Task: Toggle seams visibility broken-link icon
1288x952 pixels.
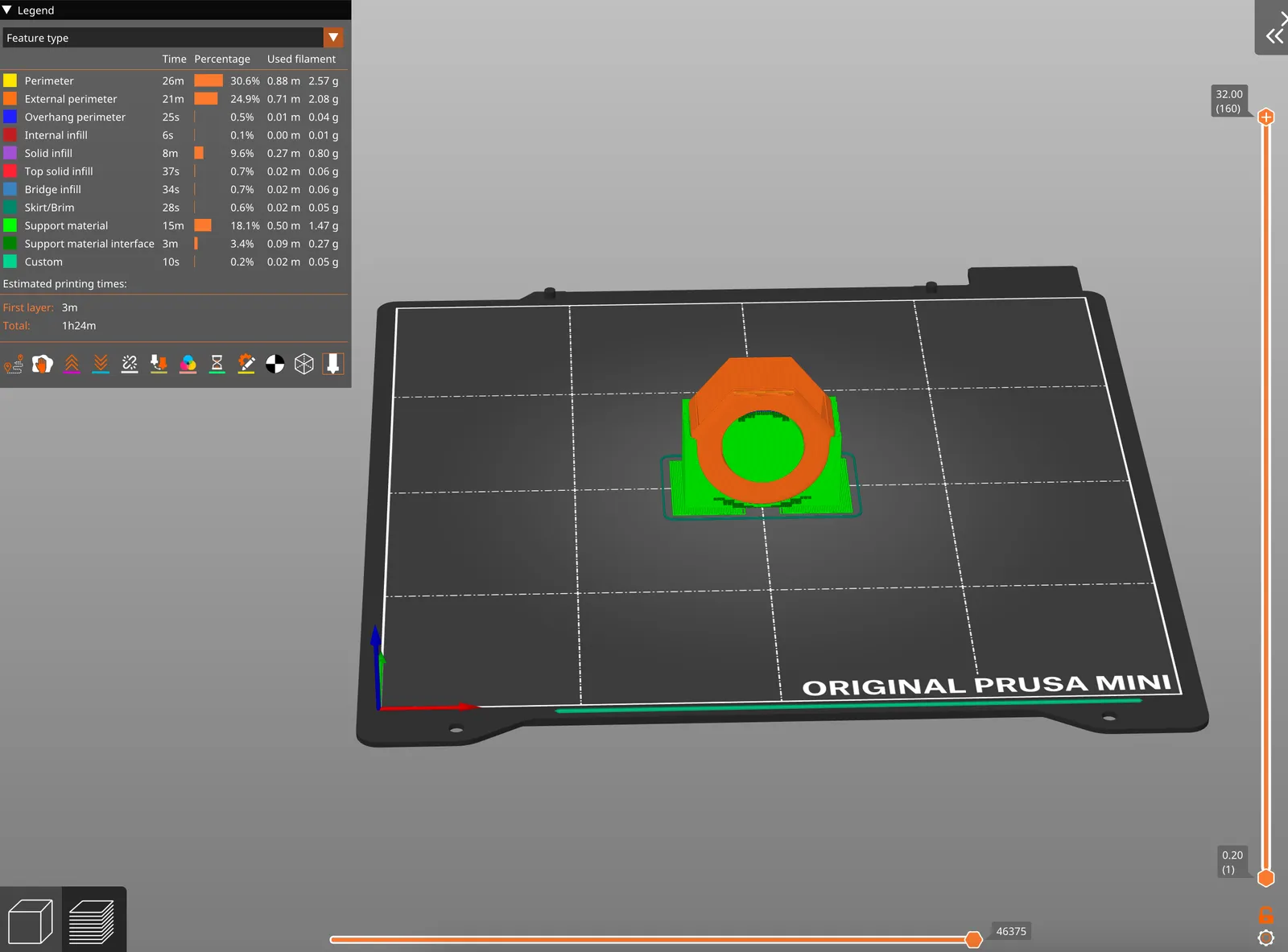Action: pyautogui.click(x=130, y=365)
